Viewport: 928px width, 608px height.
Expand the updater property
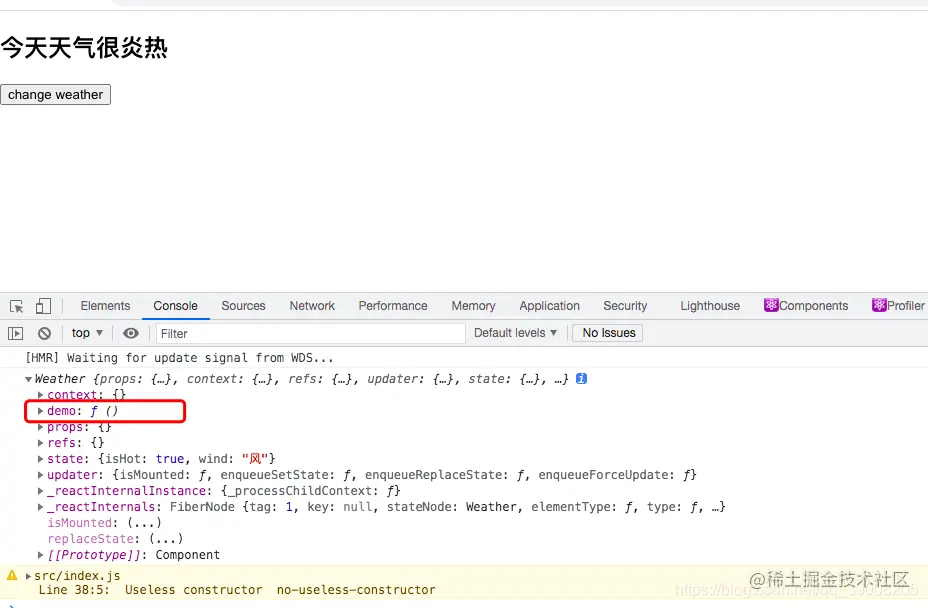(x=40, y=475)
